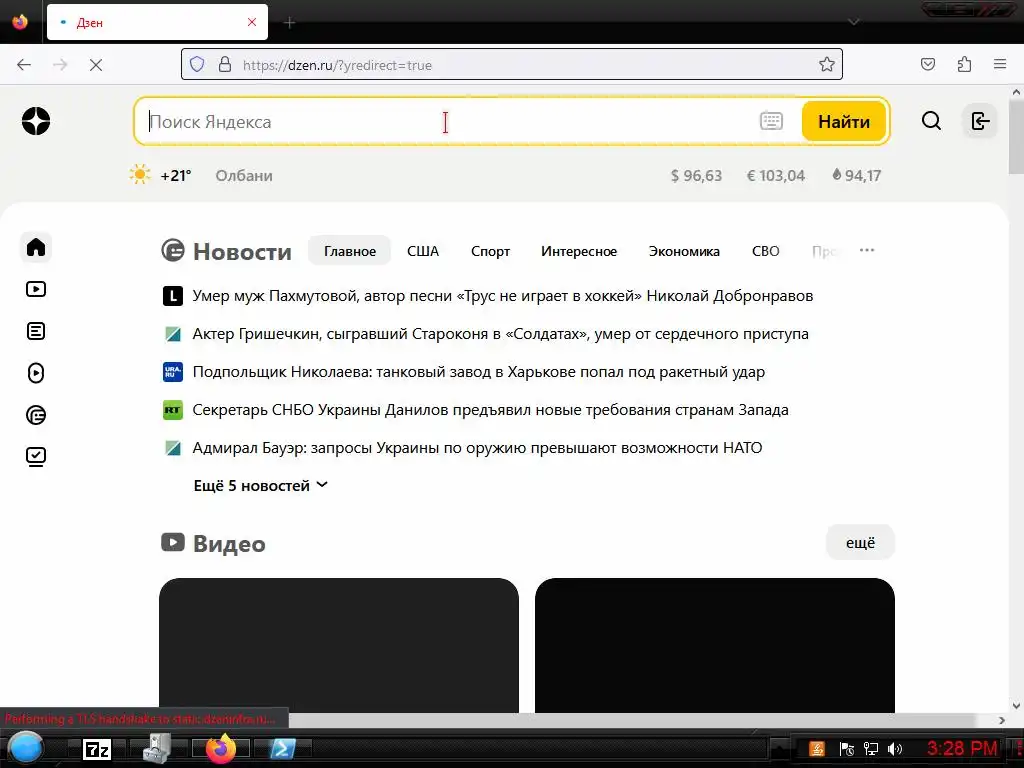Open the left video thumbnail
1024x768 pixels.
339,645
